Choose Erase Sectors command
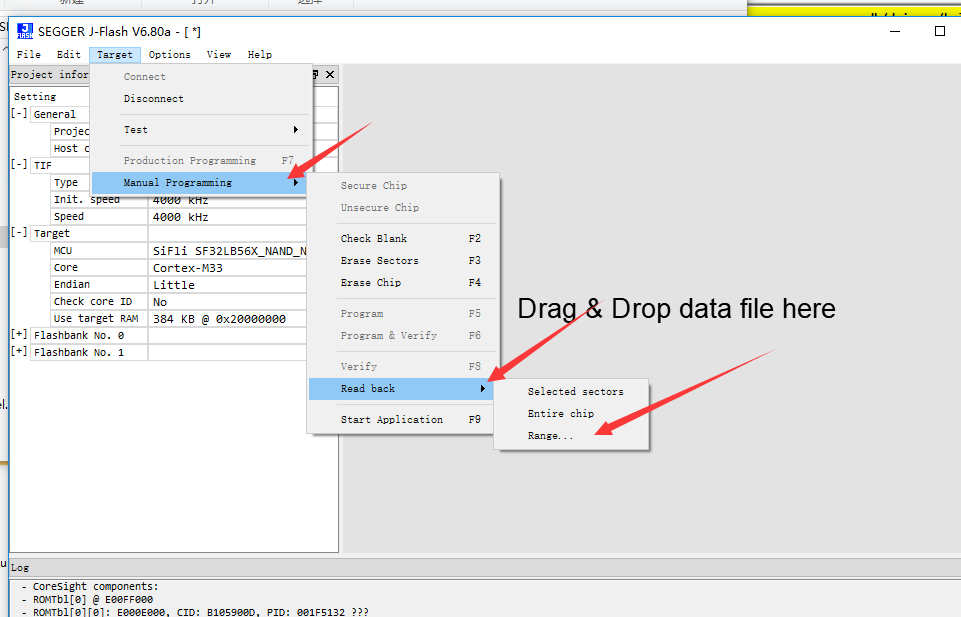The width and height of the screenshot is (961, 617). click(403, 260)
